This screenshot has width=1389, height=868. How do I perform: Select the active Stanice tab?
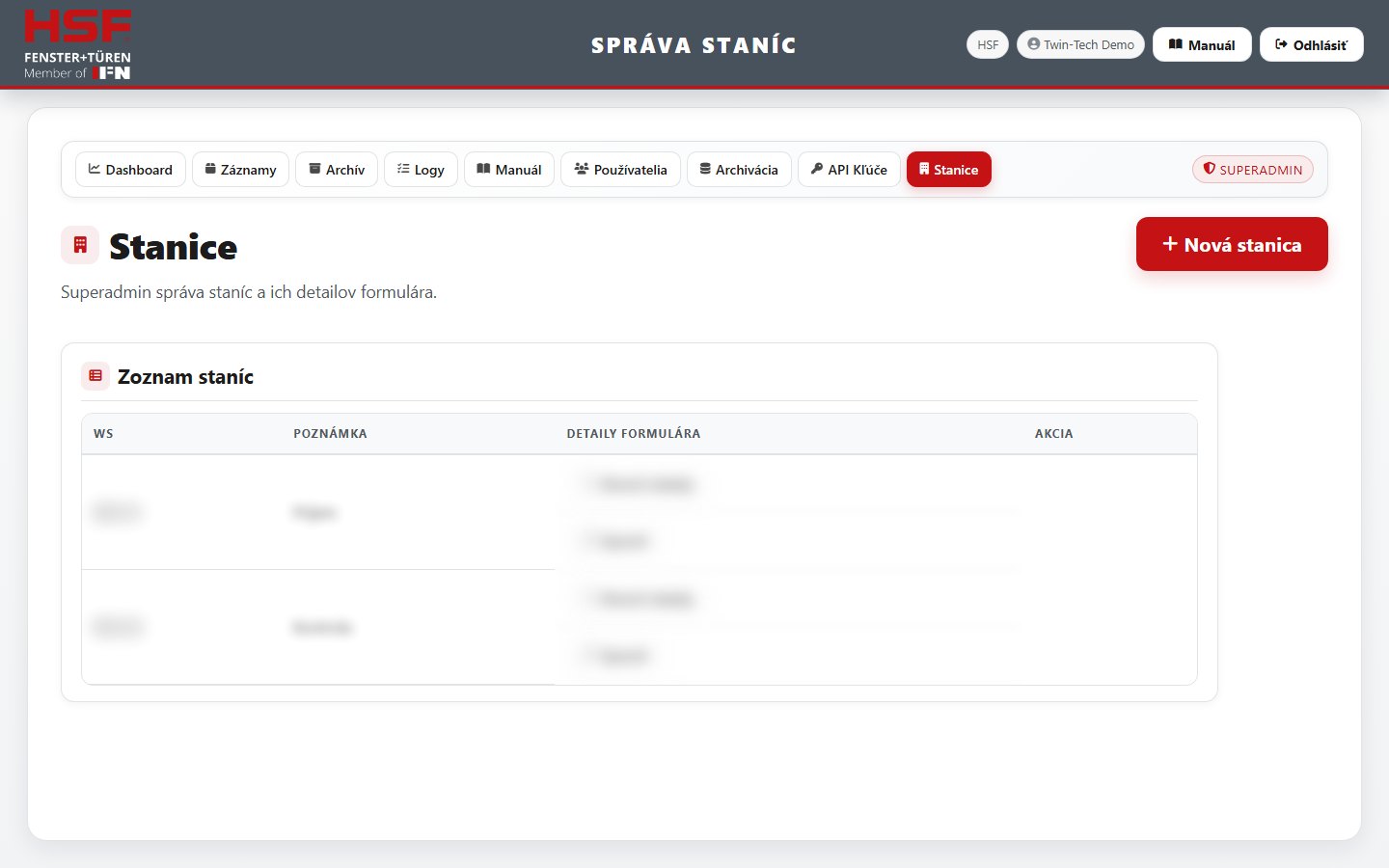(949, 170)
